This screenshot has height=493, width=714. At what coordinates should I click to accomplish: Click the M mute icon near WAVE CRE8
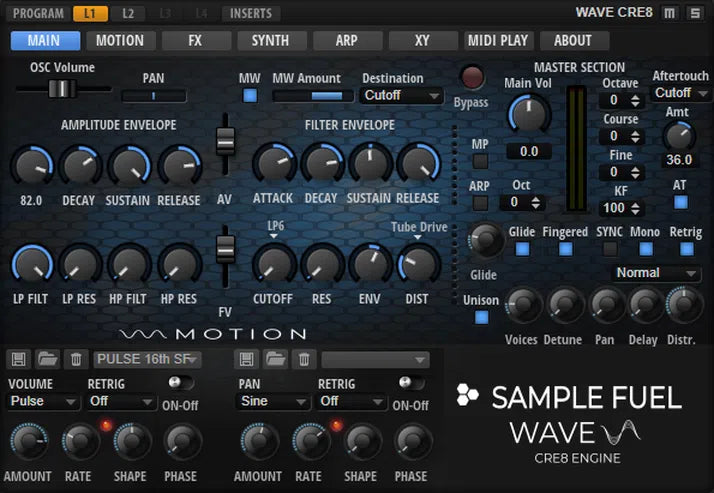click(x=669, y=13)
